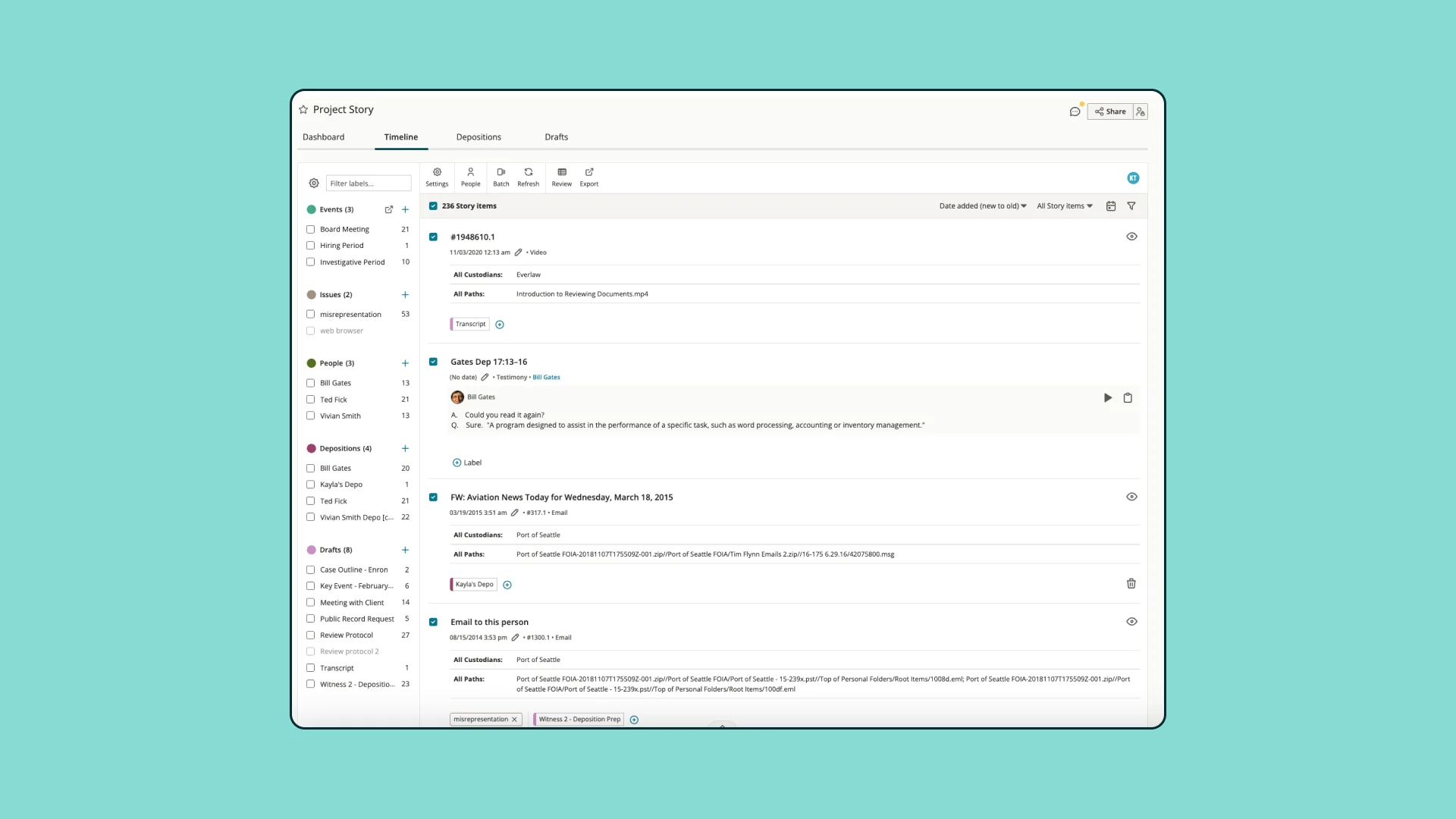Click the funnel filter icon

[1131, 206]
